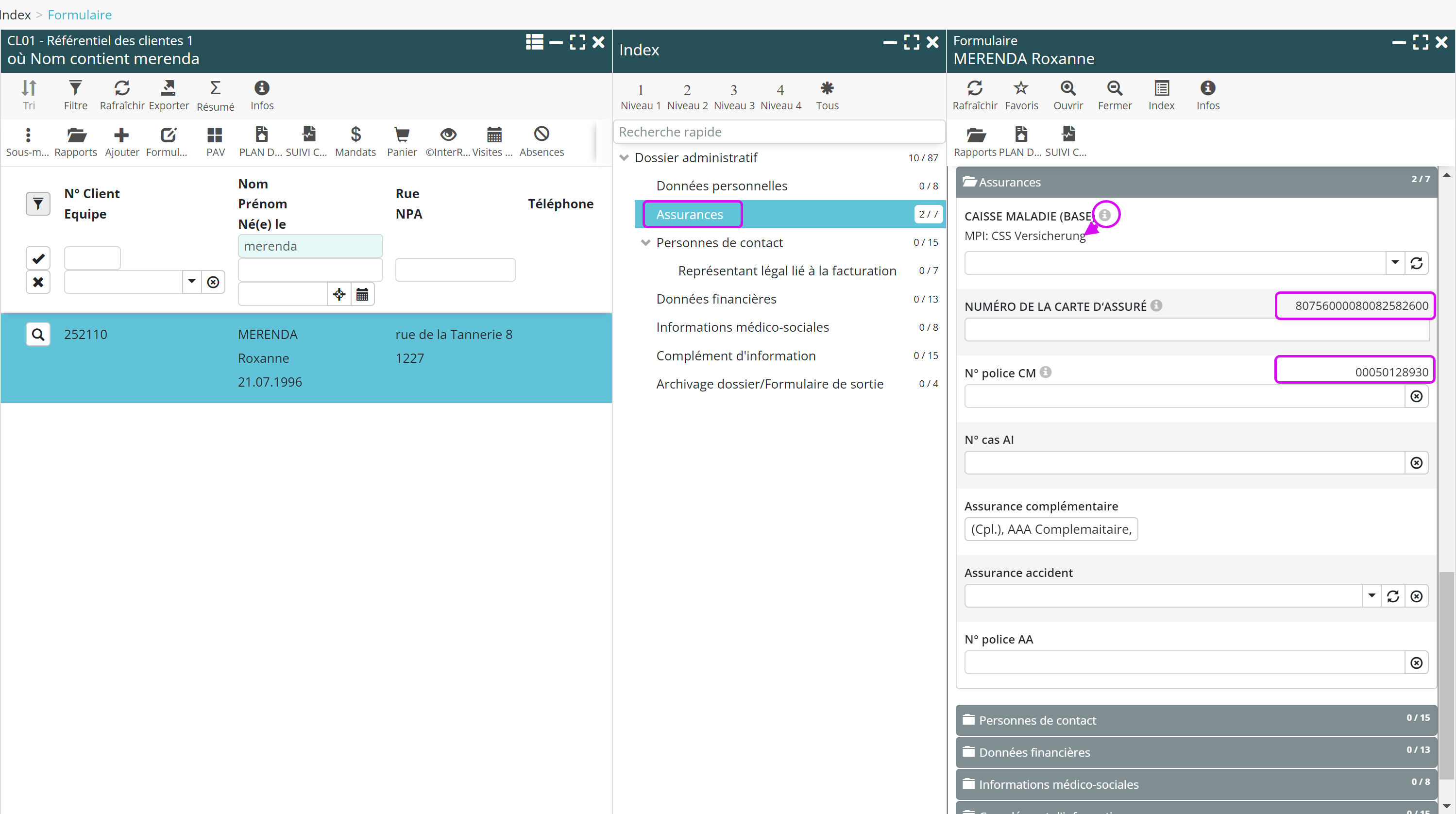This screenshot has width=1456, height=814.
Task: Toggle the column filter funnel button
Action: [38, 203]
